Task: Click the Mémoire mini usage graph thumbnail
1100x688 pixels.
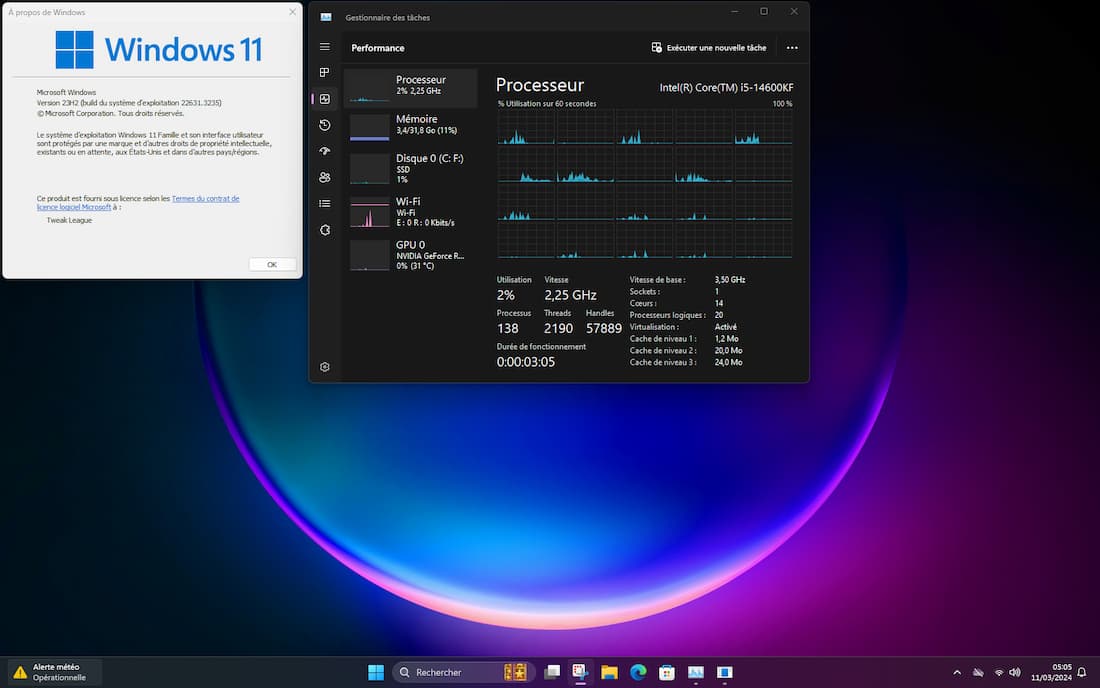Action: [x=370, y=128]
